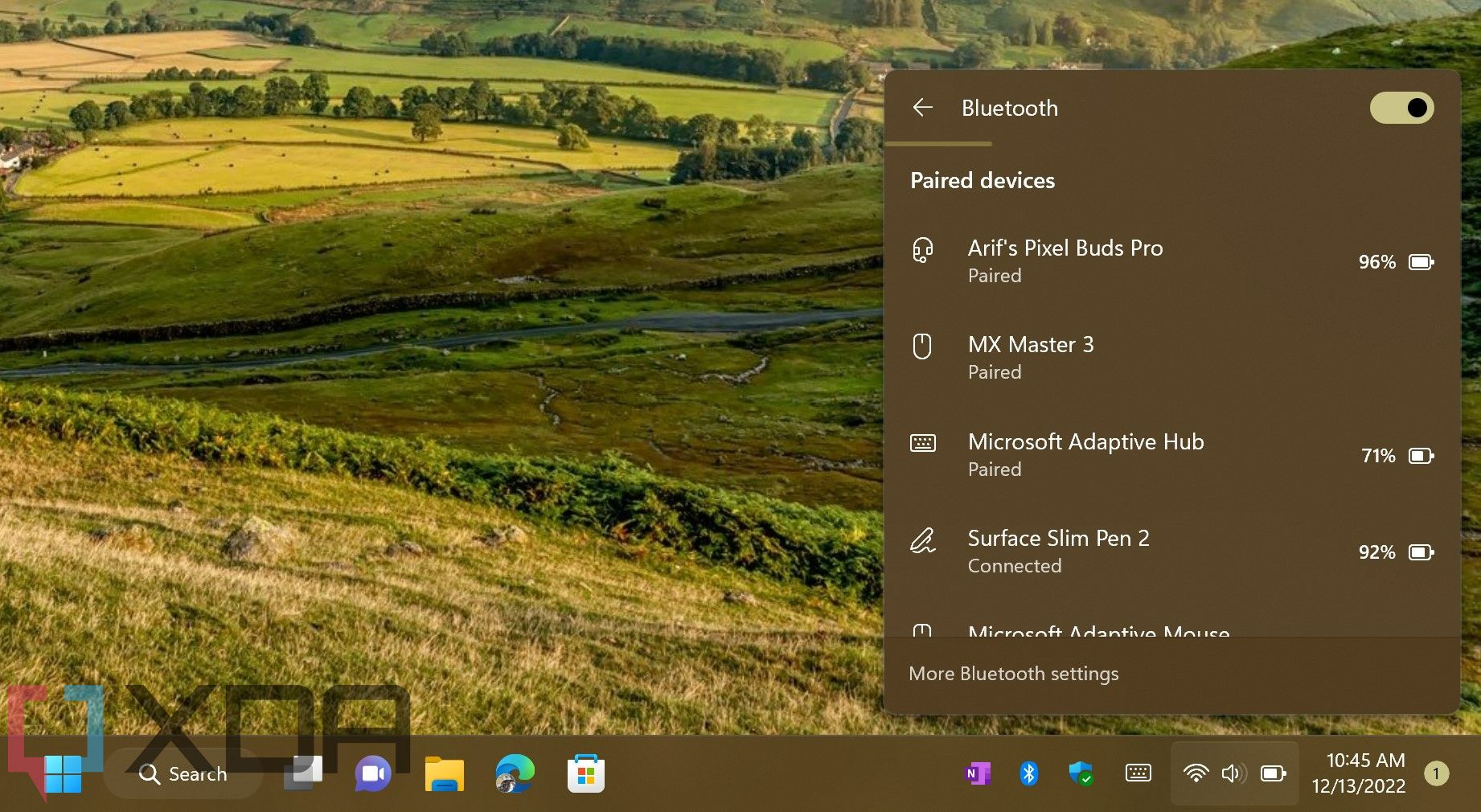1481x812 pixels.
Task: Click the 96% battery percentage text
Action: coord(1376,262)
